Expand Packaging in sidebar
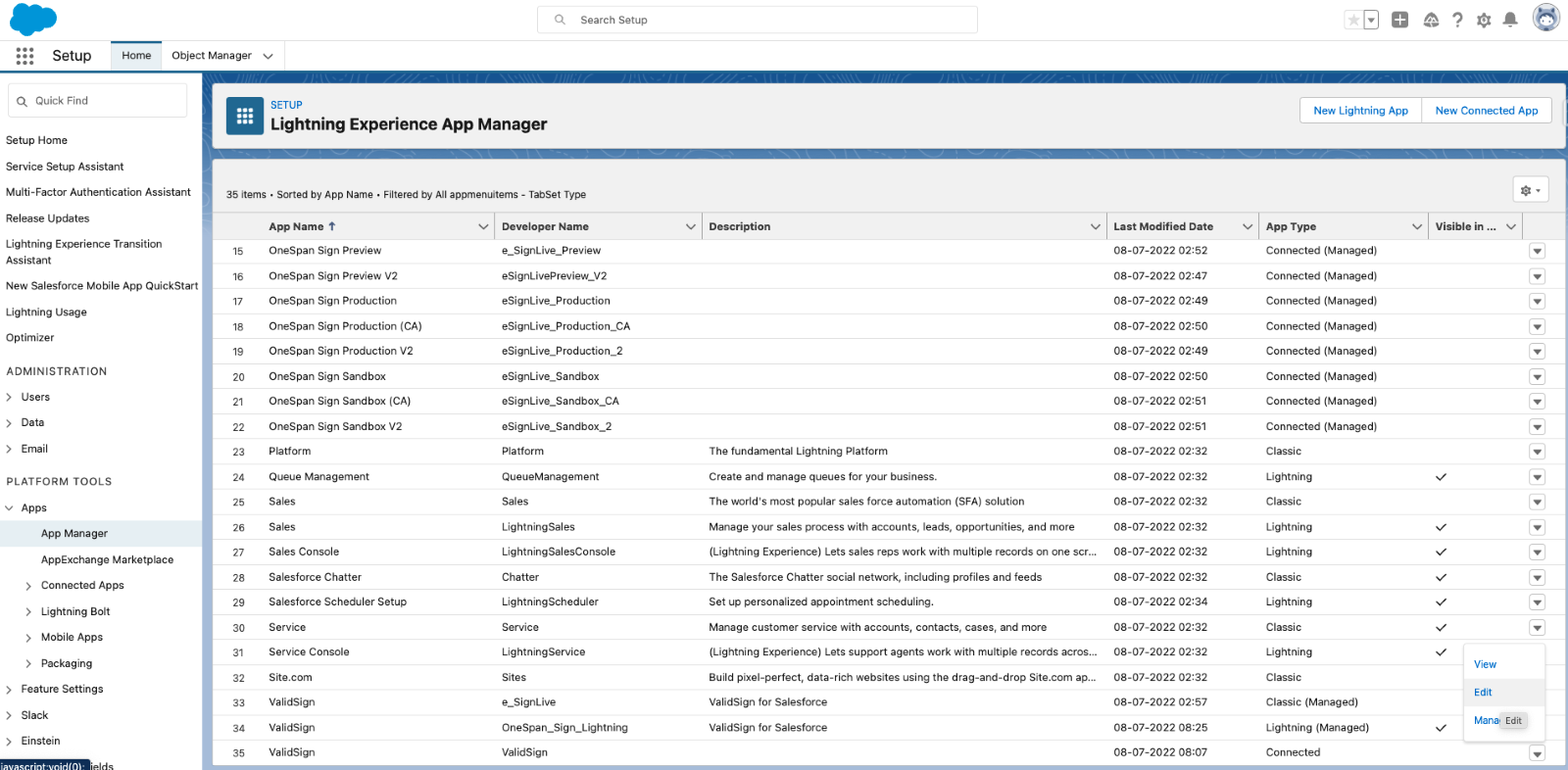Image resolution: width=1568 pixels, height=770 pixels. pos(28,663)
